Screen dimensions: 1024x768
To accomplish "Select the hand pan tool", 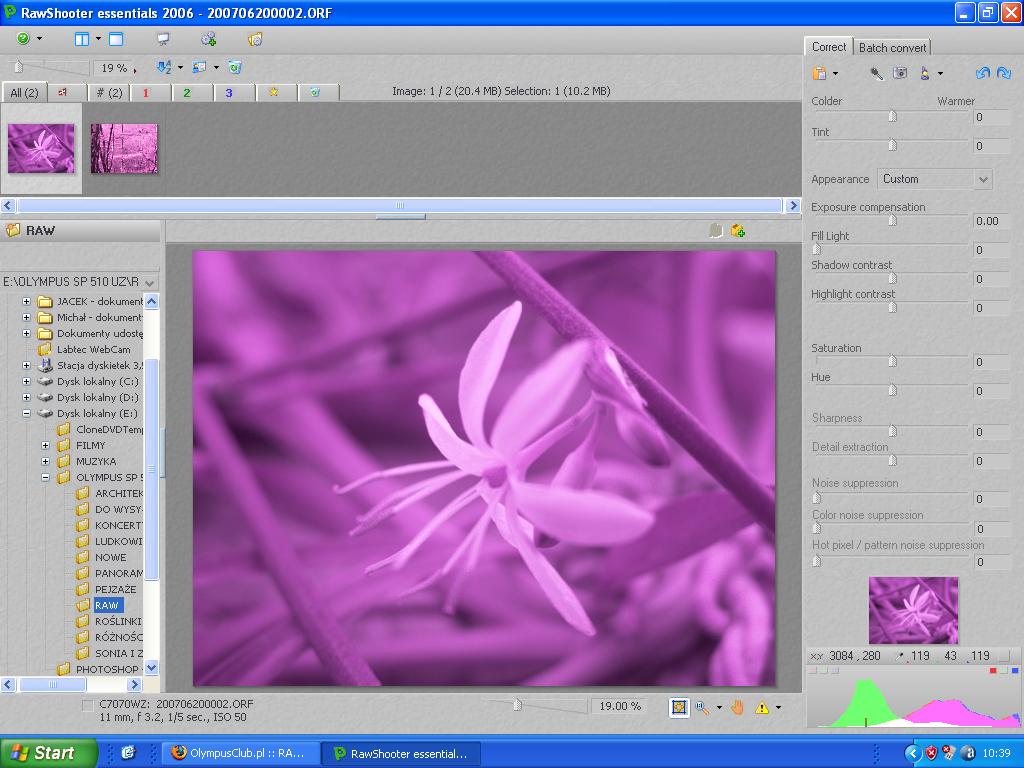I will tap(737, 707).
